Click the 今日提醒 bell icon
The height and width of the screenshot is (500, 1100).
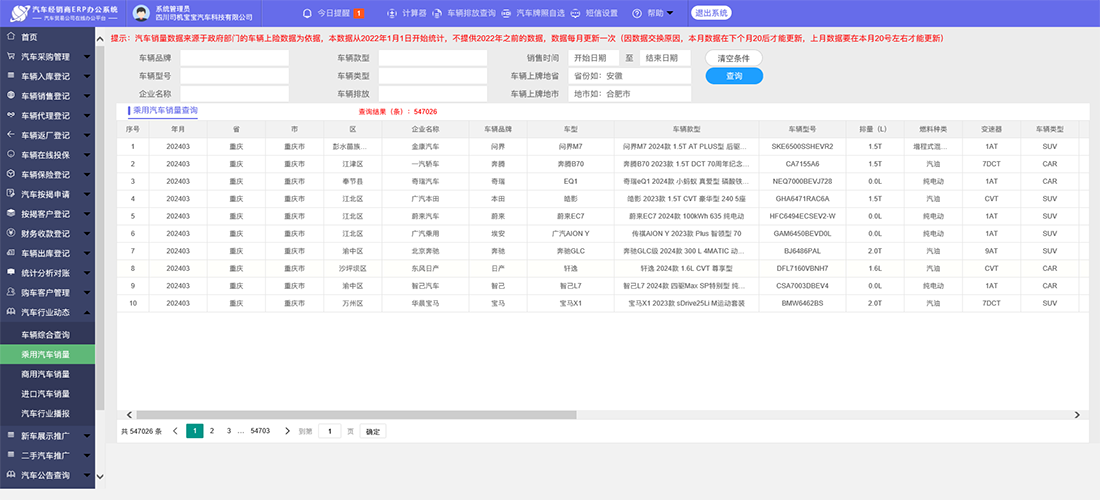[x=307, y=13]
